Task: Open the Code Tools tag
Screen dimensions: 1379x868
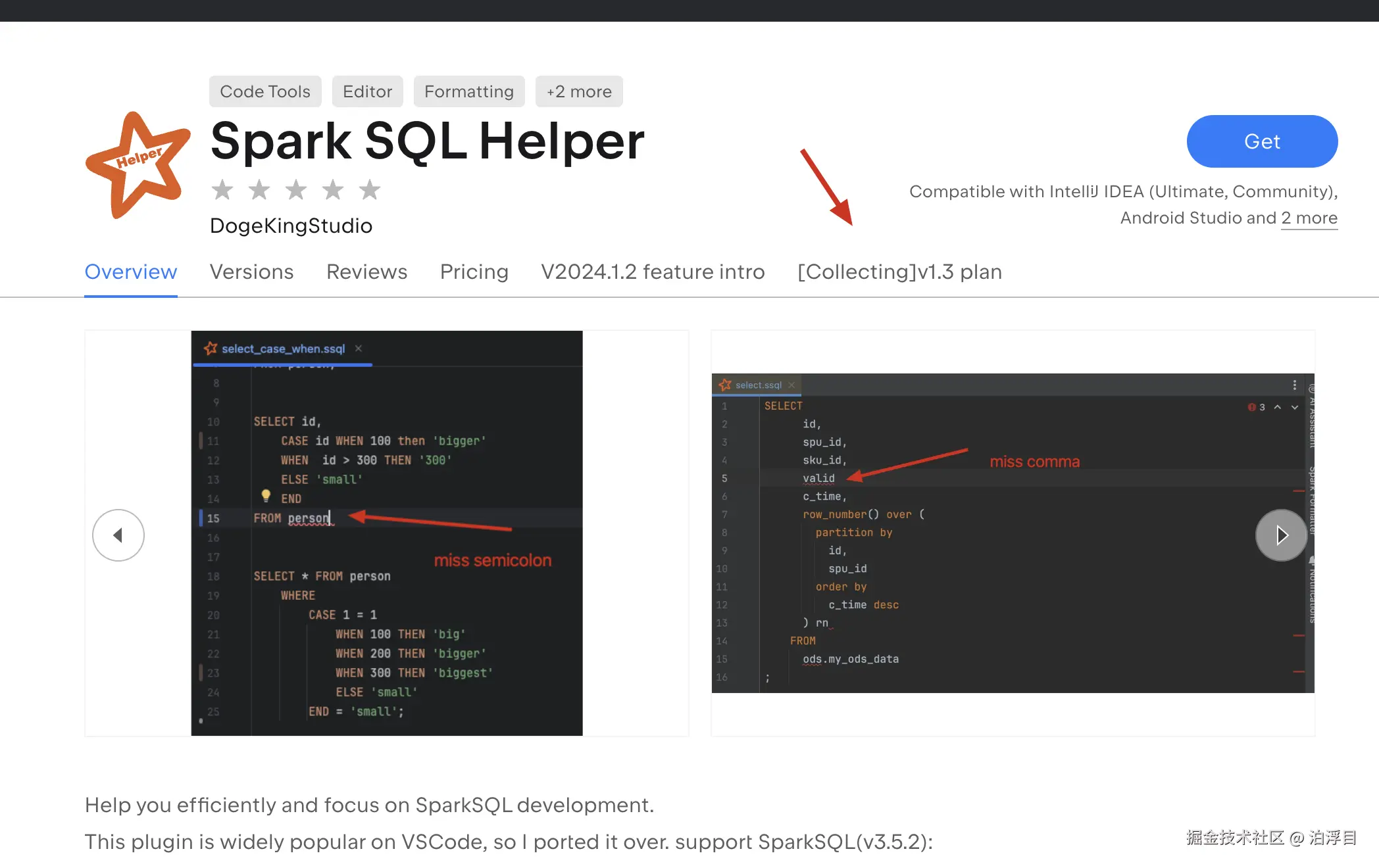Action: coord(265,91)
